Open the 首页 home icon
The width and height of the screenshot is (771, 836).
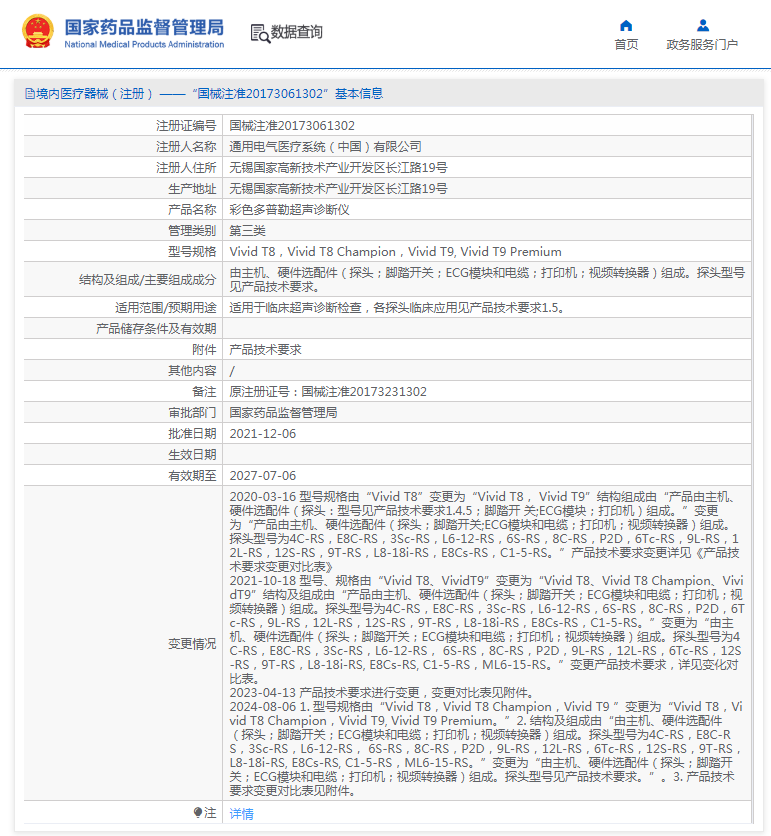(x=626, y=25)
